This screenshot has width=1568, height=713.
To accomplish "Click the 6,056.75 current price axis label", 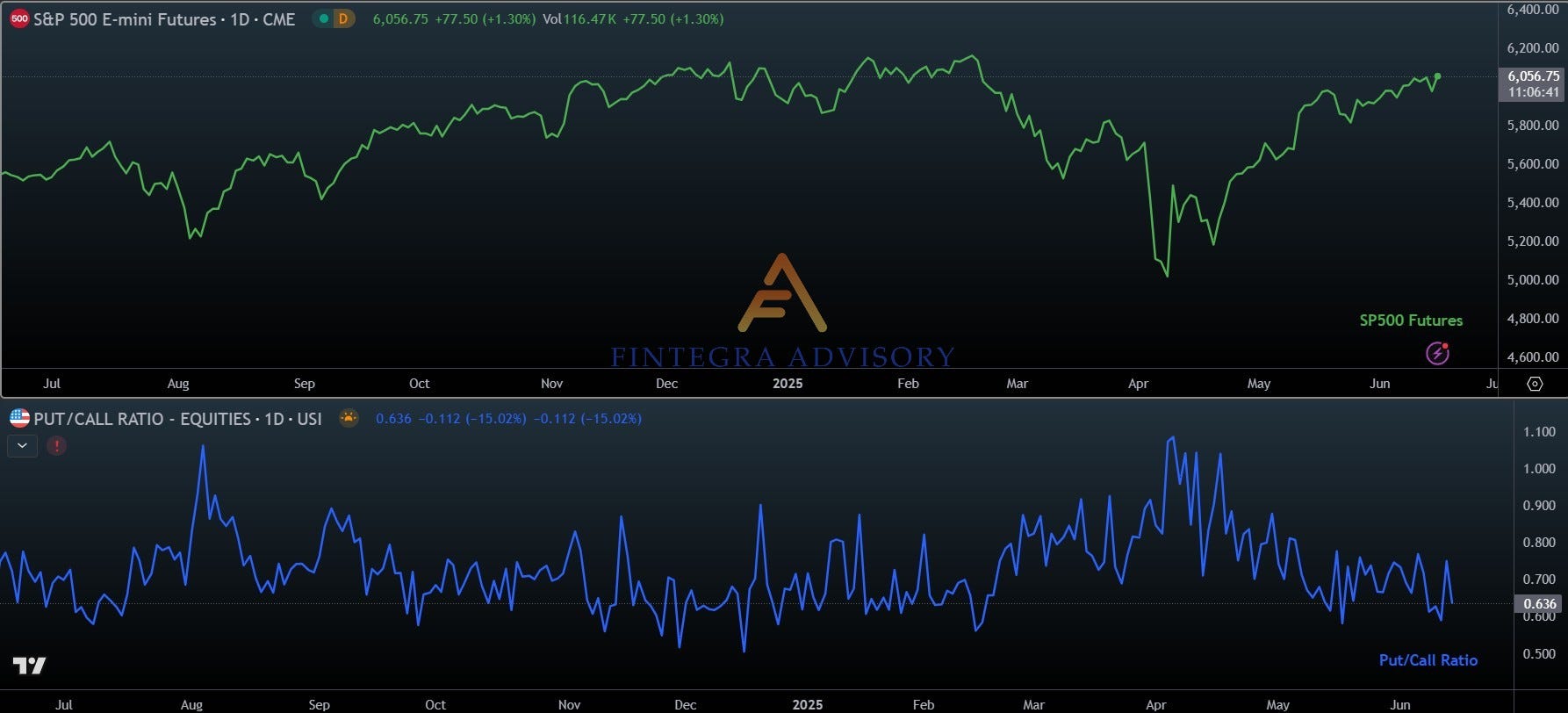I will coord(1534,76).
